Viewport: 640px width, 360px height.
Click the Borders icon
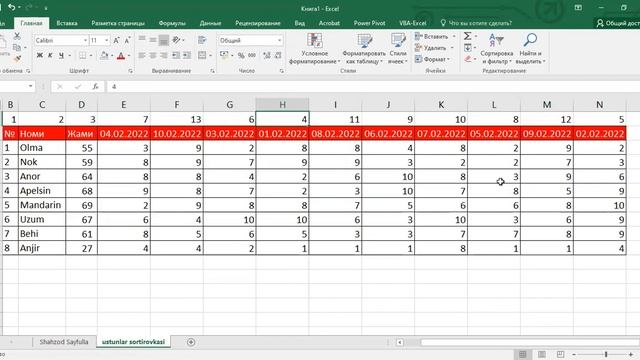pos(83,56)
